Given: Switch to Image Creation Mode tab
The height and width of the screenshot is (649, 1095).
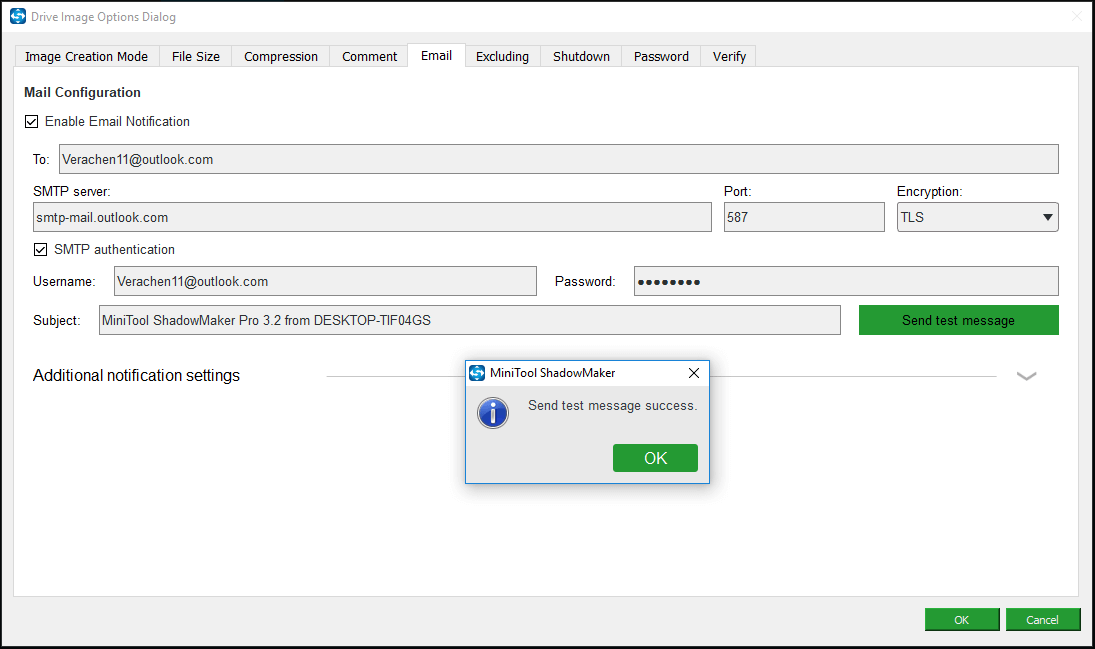Looking at the screenshot, I should point(87,57).
